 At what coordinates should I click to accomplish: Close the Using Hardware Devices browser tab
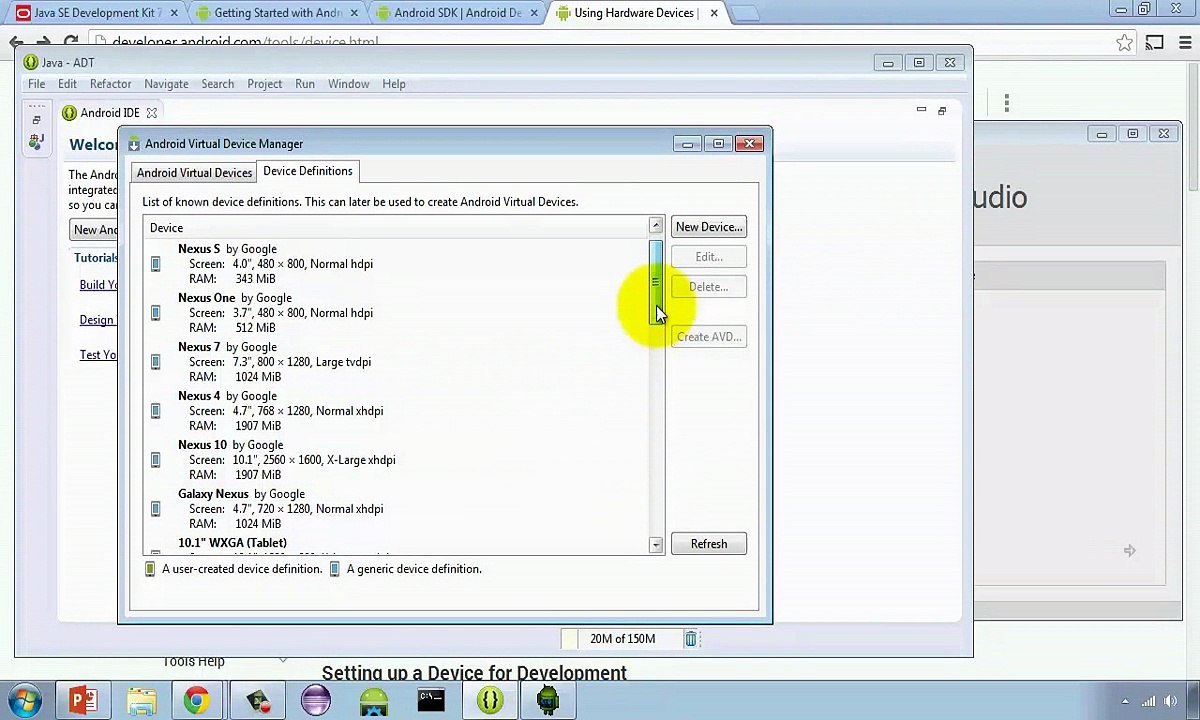point(713,13)
